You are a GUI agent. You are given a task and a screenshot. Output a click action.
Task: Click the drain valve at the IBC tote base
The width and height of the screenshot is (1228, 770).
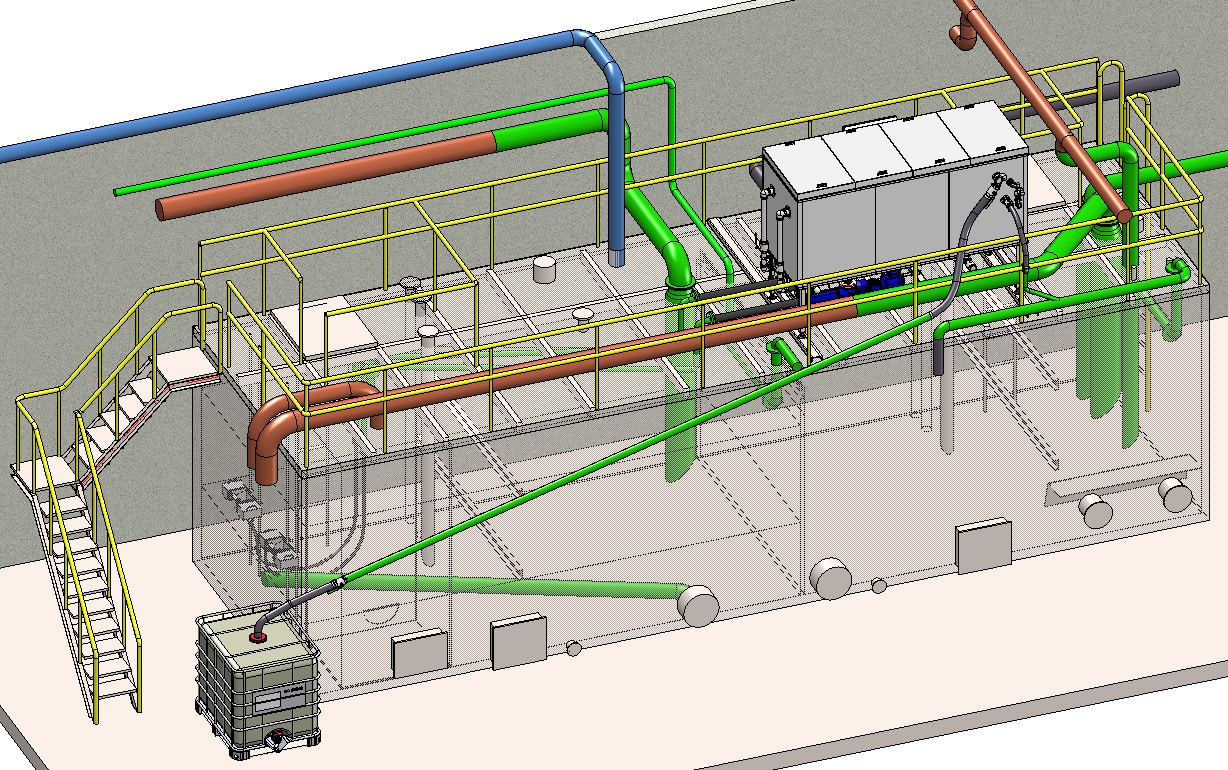coord(276,741)
